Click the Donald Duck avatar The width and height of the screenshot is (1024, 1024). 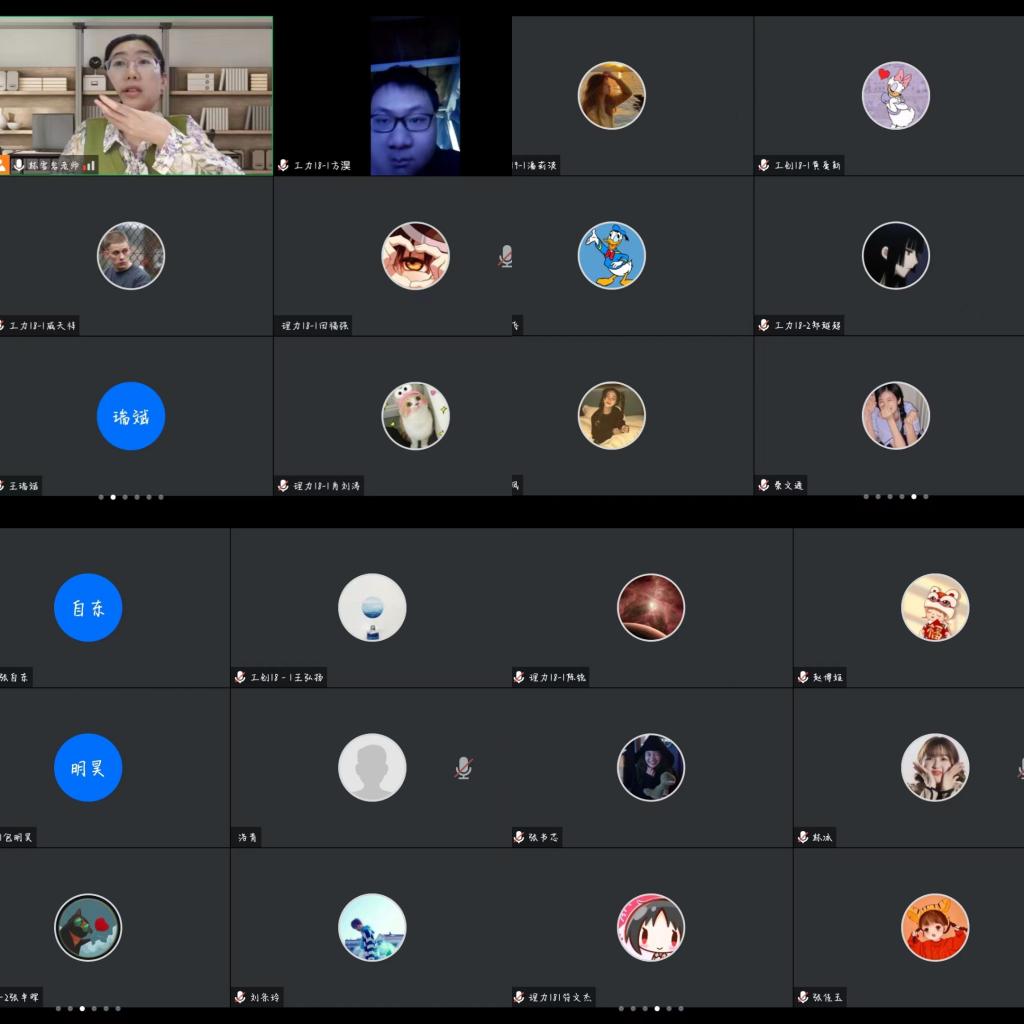(611, 255)
